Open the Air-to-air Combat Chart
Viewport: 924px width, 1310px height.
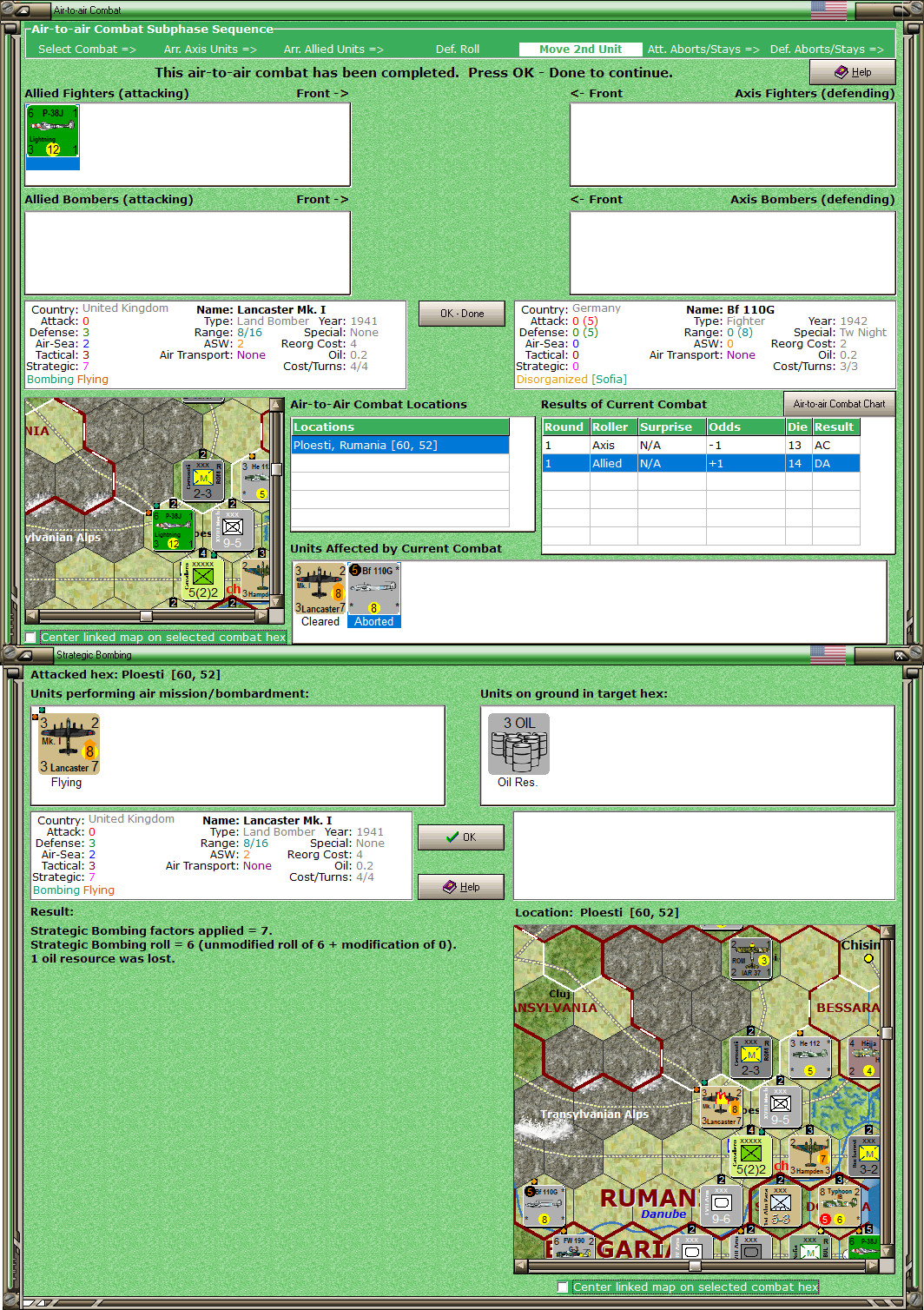pos(839,404)
